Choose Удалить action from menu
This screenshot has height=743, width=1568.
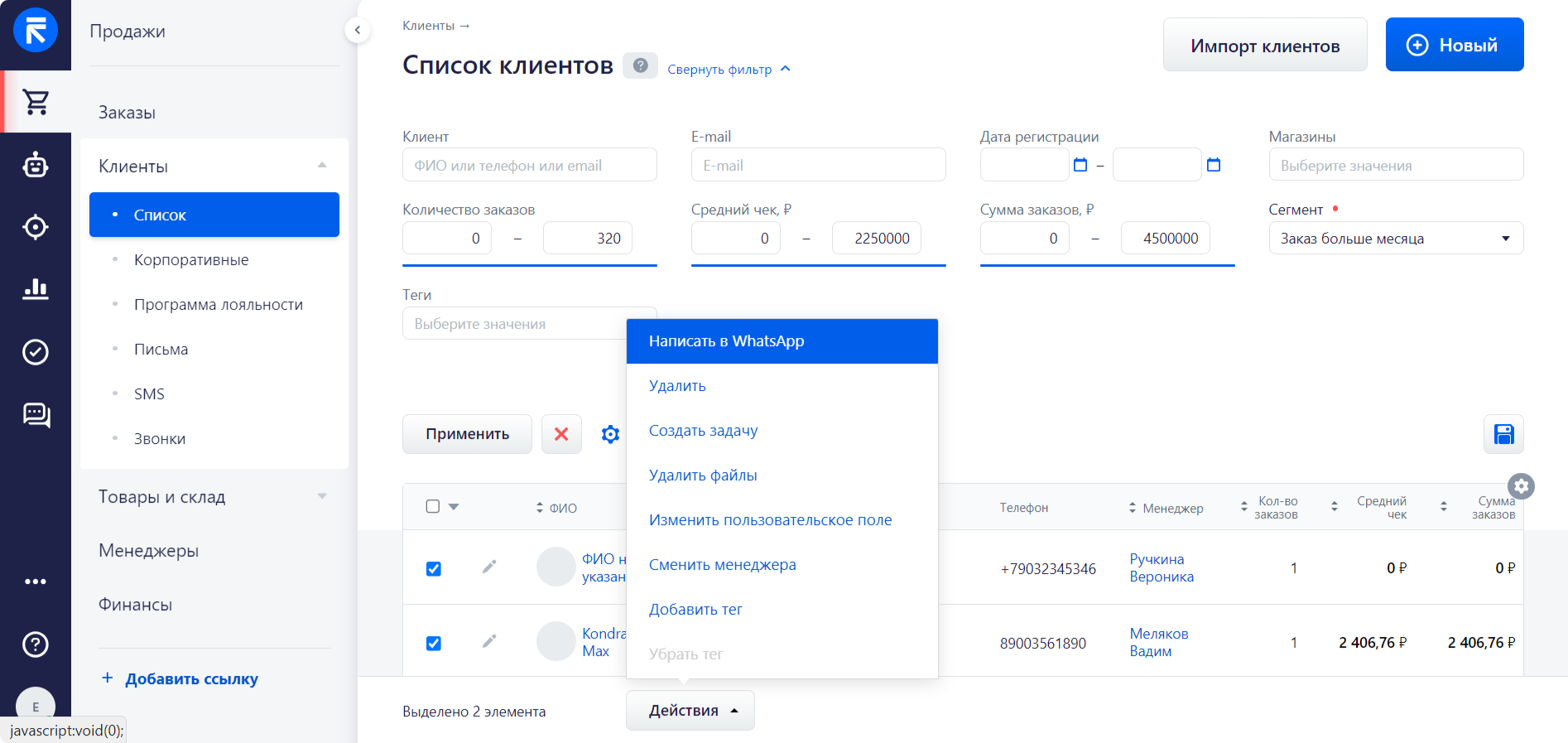coord(782,386)
